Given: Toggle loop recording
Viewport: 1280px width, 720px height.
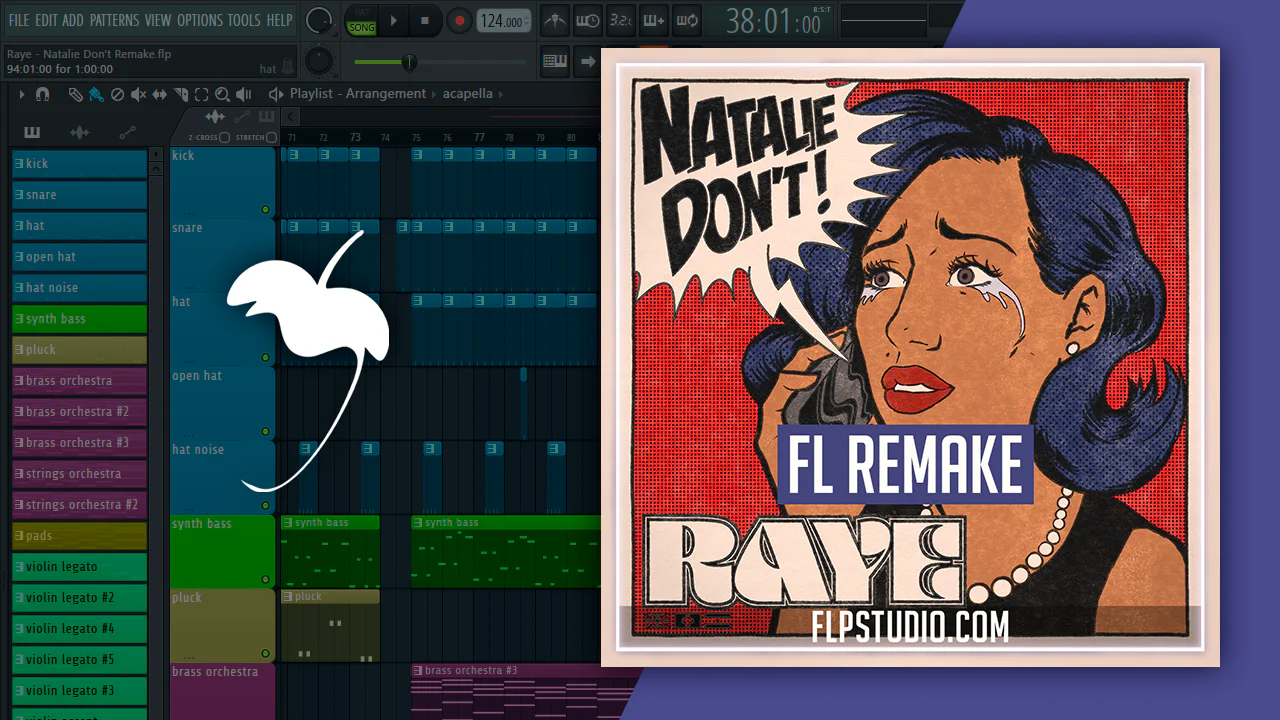Looking at the screenshot, I should tap(686, 20).
